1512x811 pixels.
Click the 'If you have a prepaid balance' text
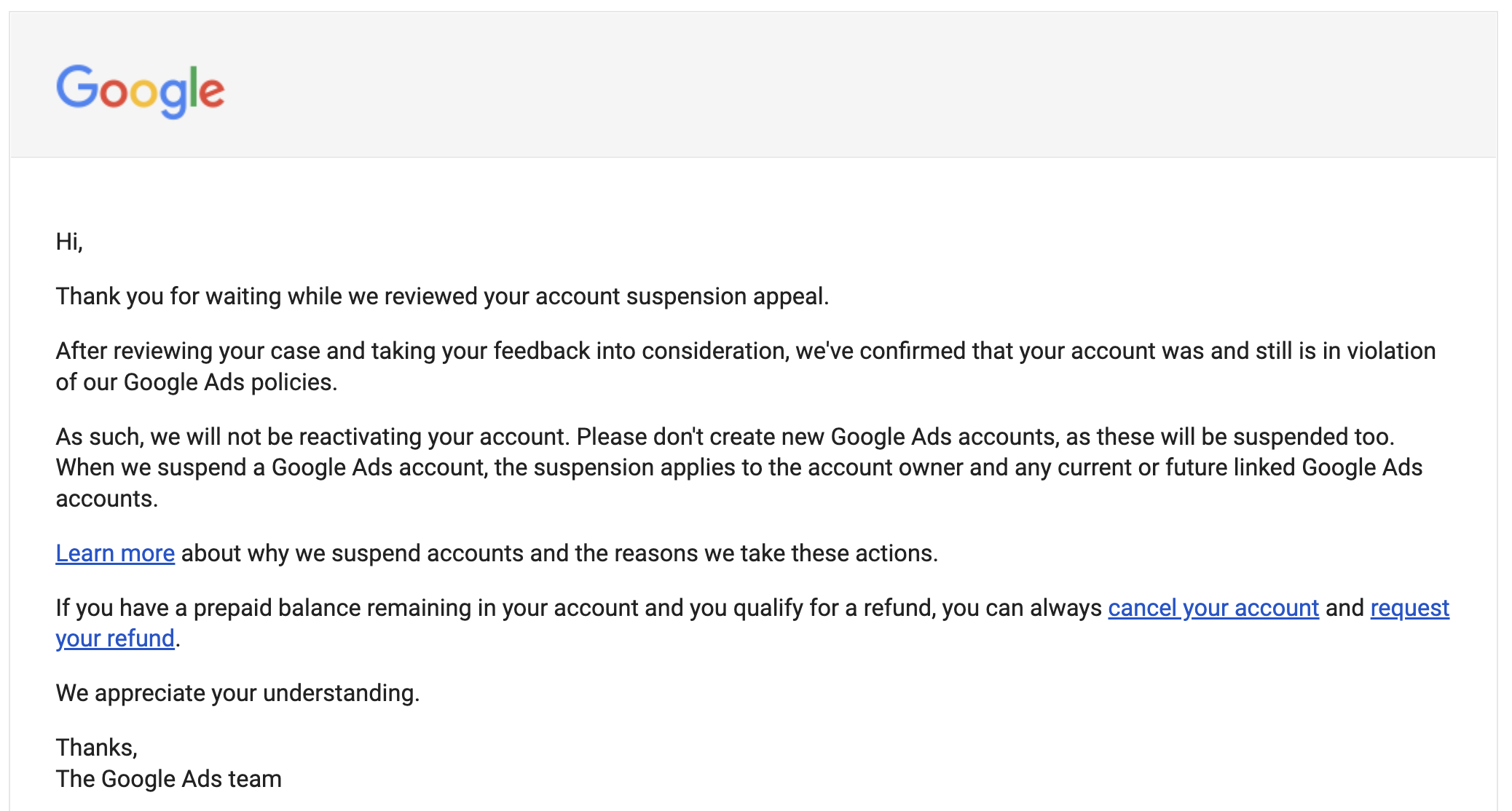click(579, 608)
